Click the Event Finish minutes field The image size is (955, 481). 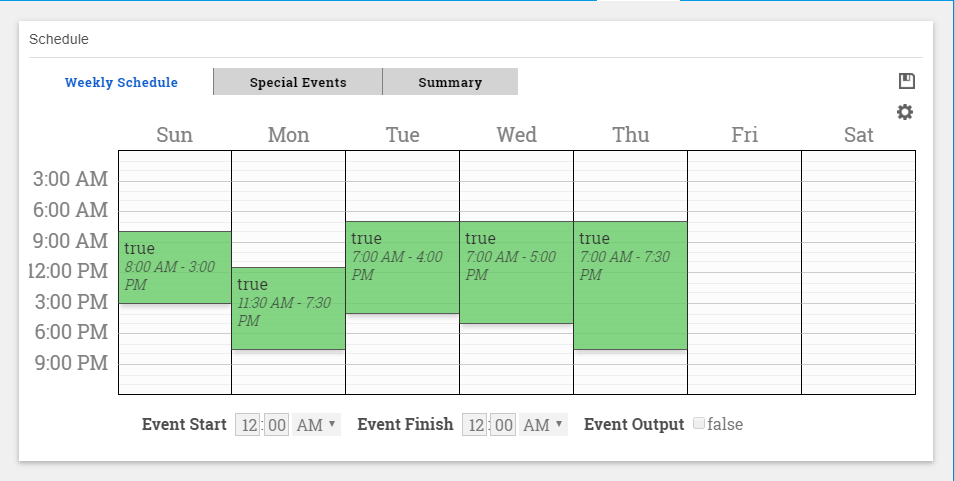click(x=503, y=425)
